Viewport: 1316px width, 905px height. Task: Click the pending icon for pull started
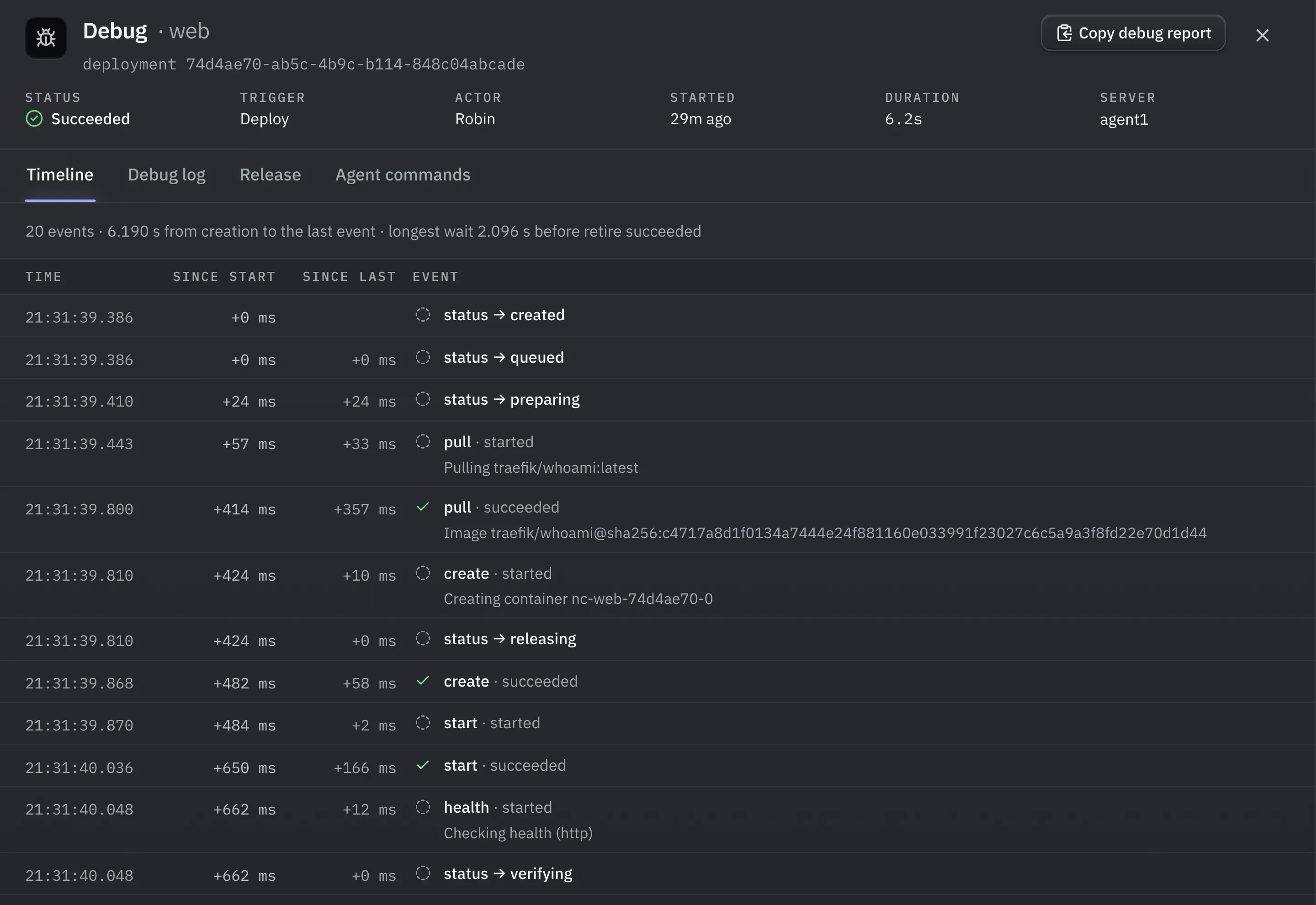[x=423, y=442]
